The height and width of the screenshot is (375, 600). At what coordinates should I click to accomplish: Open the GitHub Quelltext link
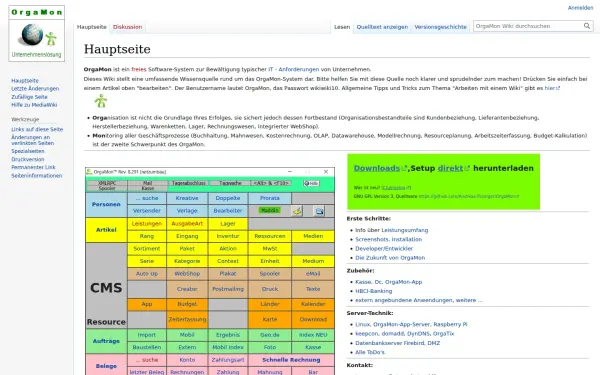(x=469, y=196)
